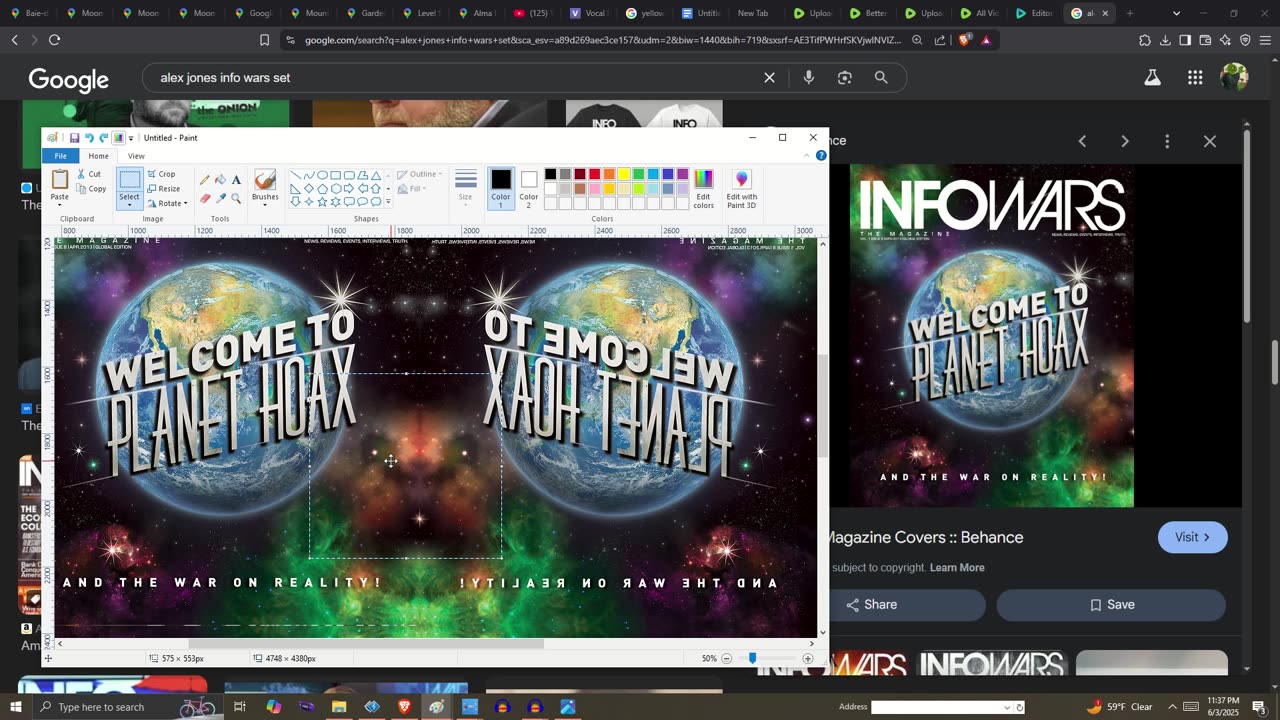Click the Google logo
The width and height of the screenshot is (1280, 720).
pyautogui.click(x=69, y=79)
